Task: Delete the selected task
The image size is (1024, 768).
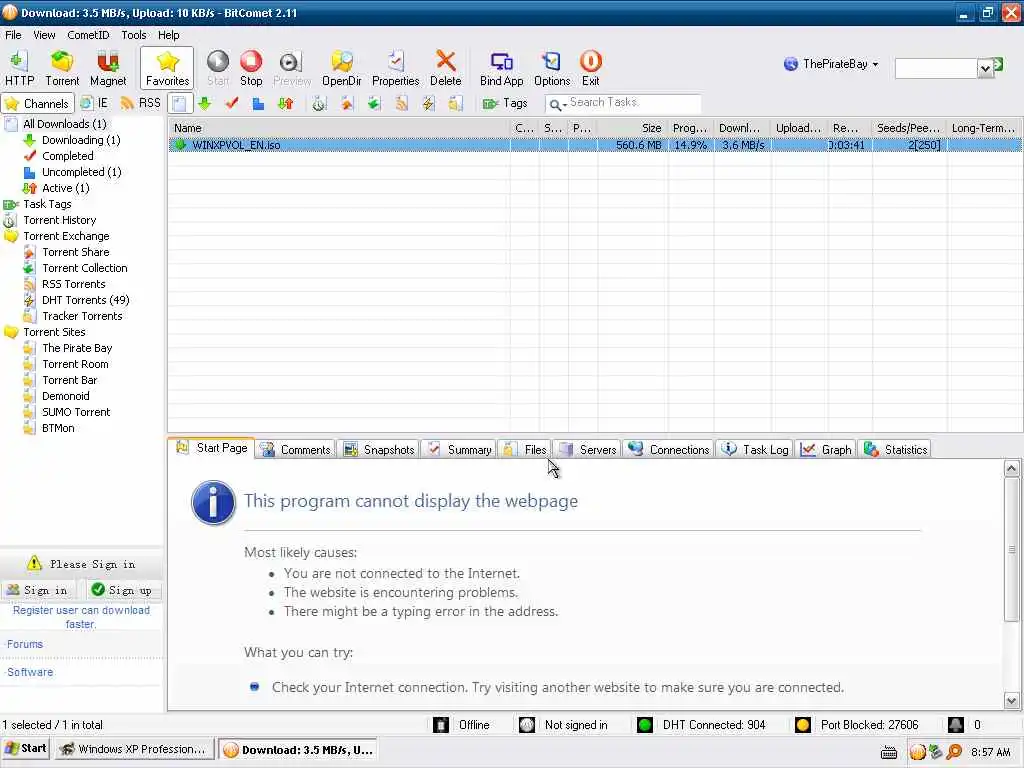Action: coord(445,69)
